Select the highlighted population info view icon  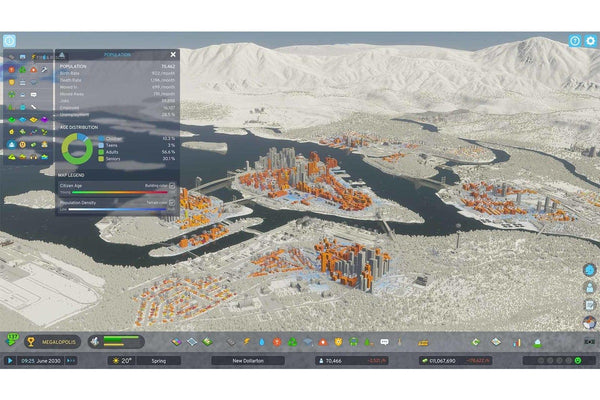pyautogui.click(x=11, y=144)
